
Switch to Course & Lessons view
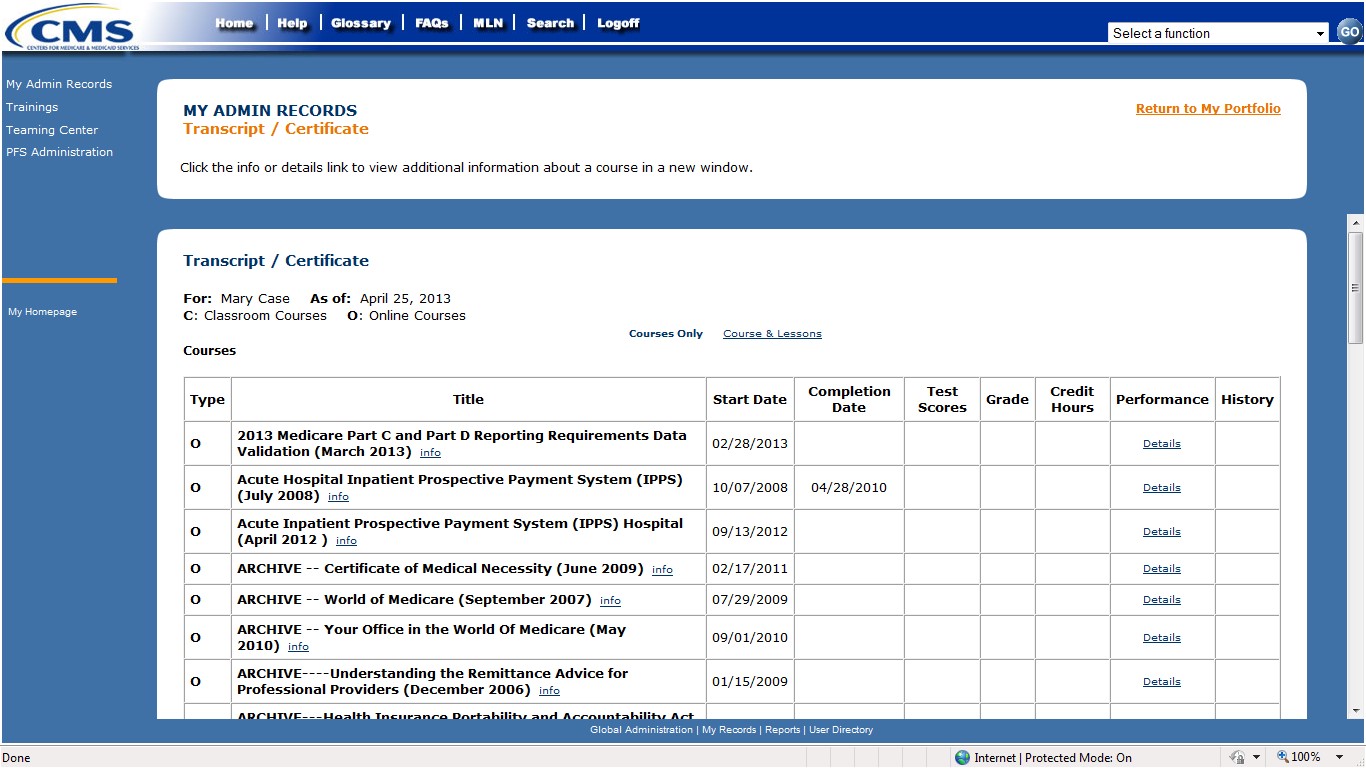(x=772, y=334)
